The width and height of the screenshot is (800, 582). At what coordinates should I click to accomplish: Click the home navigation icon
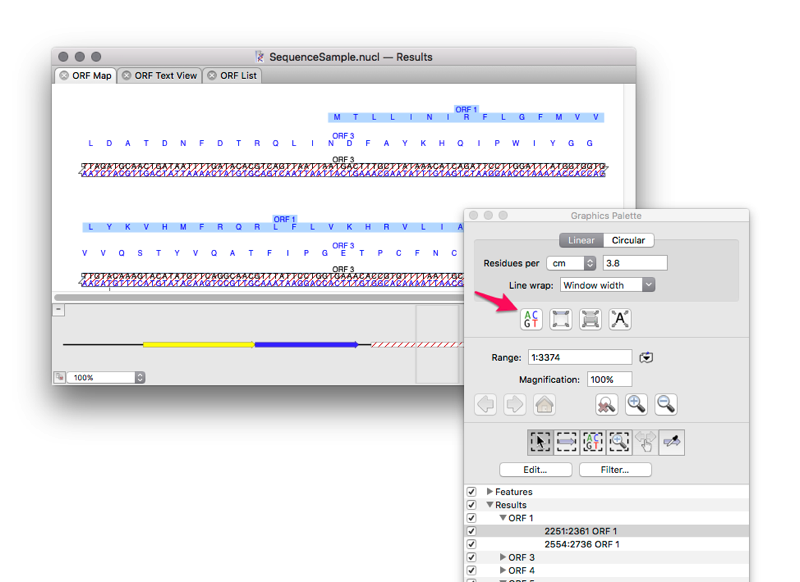coord(544,404)
